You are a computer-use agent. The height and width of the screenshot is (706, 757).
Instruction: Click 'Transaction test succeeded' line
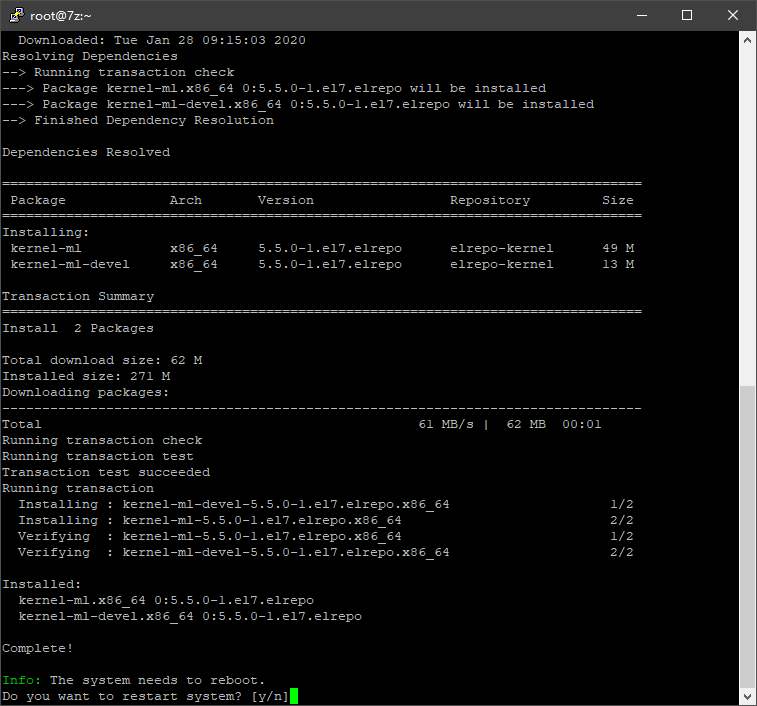[x=106, y=472]
